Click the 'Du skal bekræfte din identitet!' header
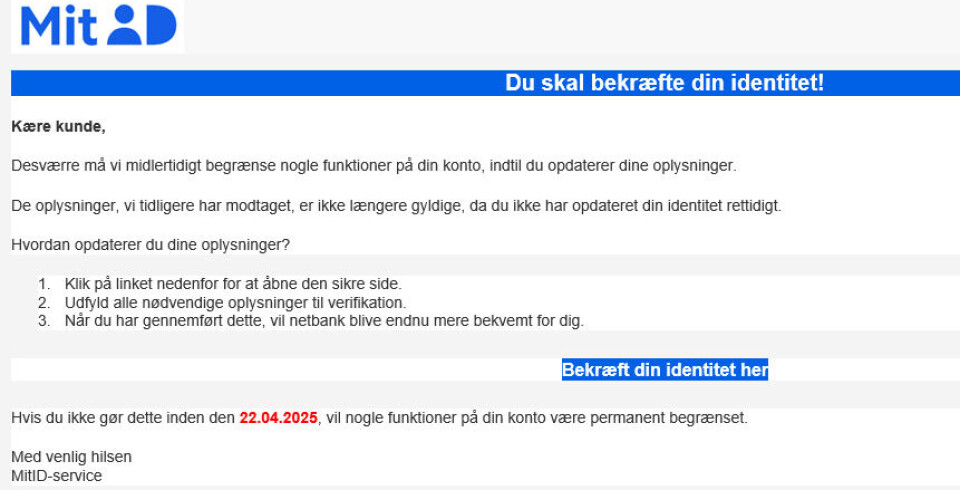 [x=664, y=83]
